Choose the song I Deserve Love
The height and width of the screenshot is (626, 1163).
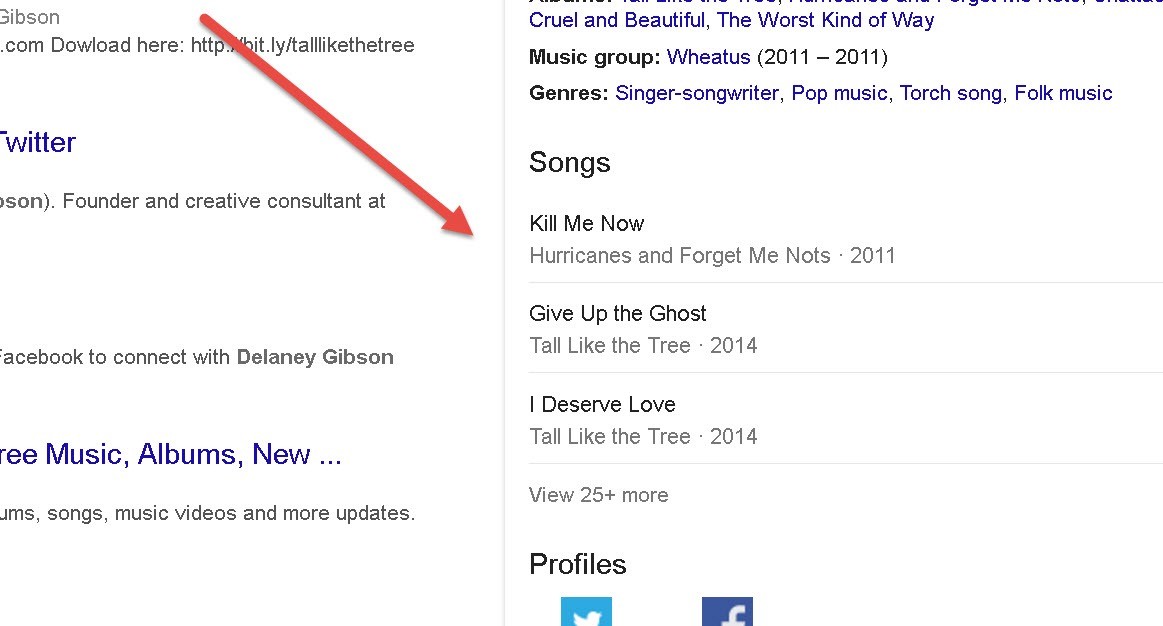click(602, 404)
